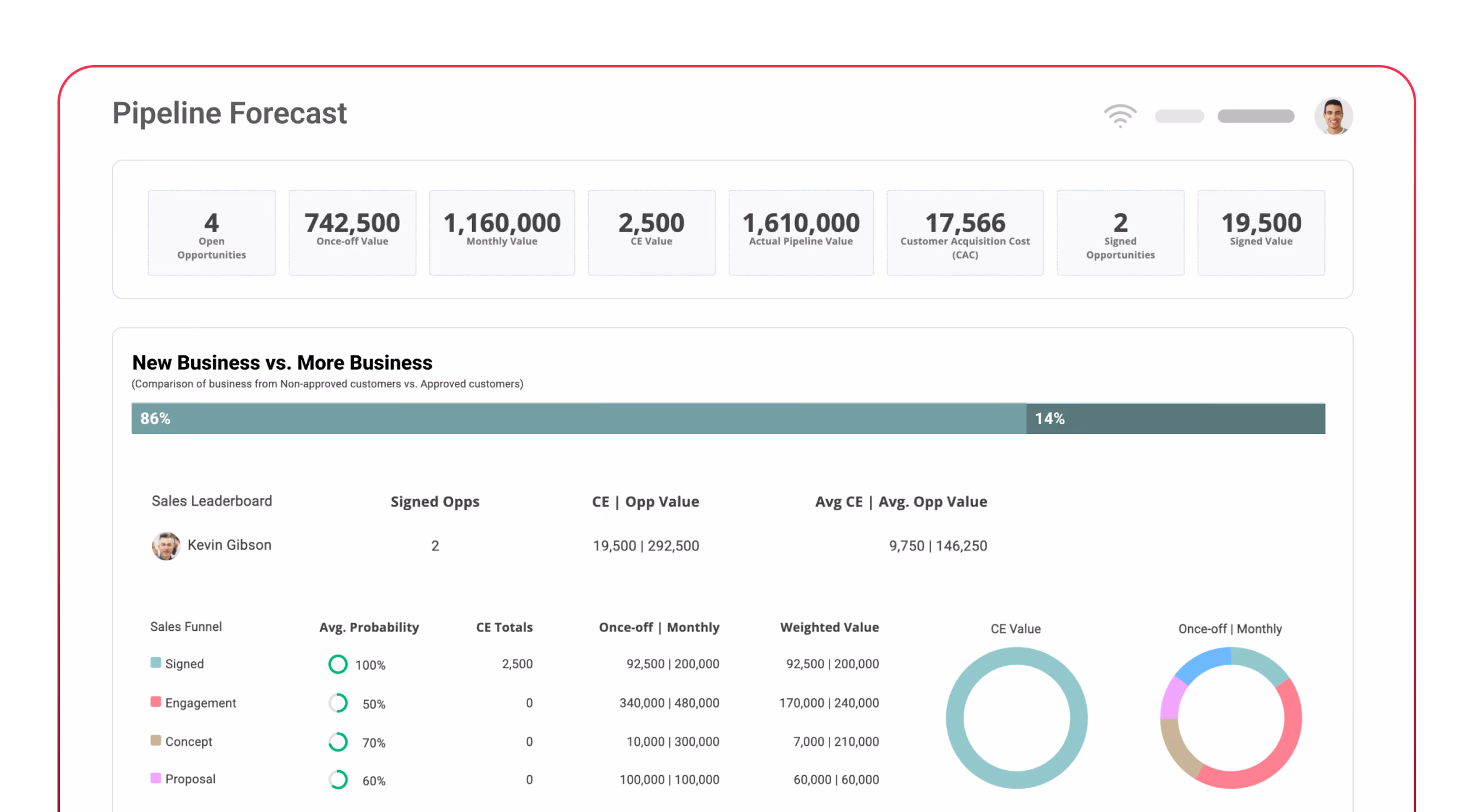The width and height of the screenshot is (1475, 812).
Task: Click the 100% probability ring for Signed
Action: coord(338,664)
